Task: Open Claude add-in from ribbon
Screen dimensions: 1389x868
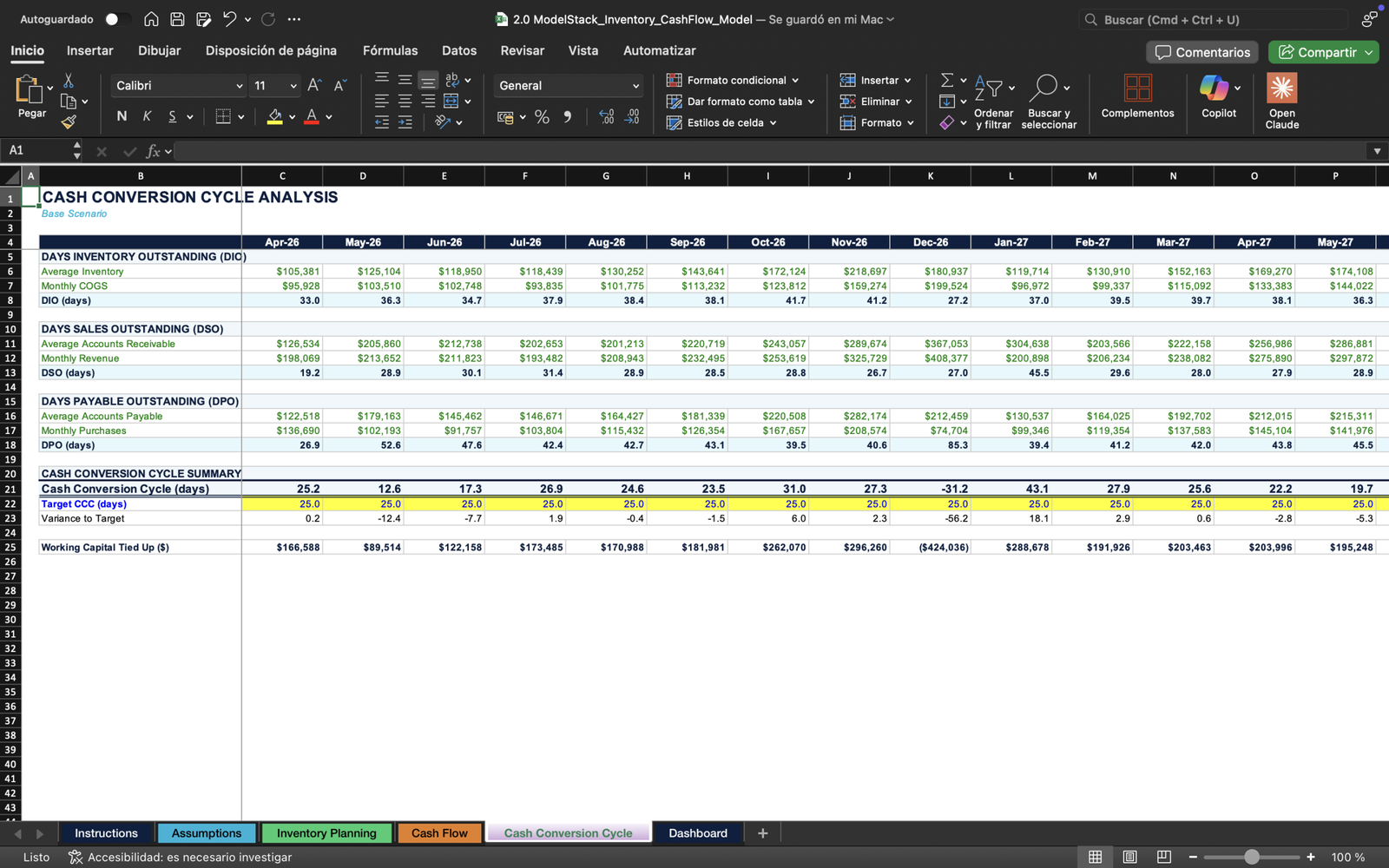Action: 1281,89
